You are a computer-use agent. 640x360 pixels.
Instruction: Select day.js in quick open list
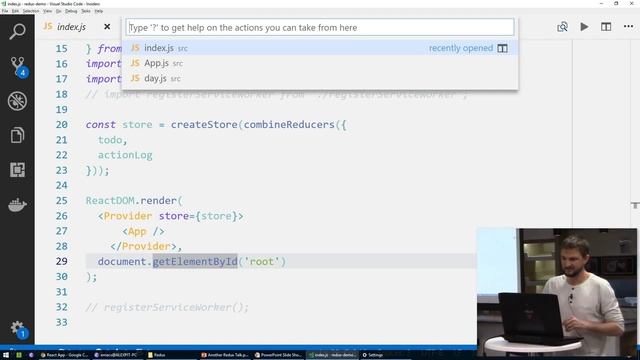click(x=320, y=78)
